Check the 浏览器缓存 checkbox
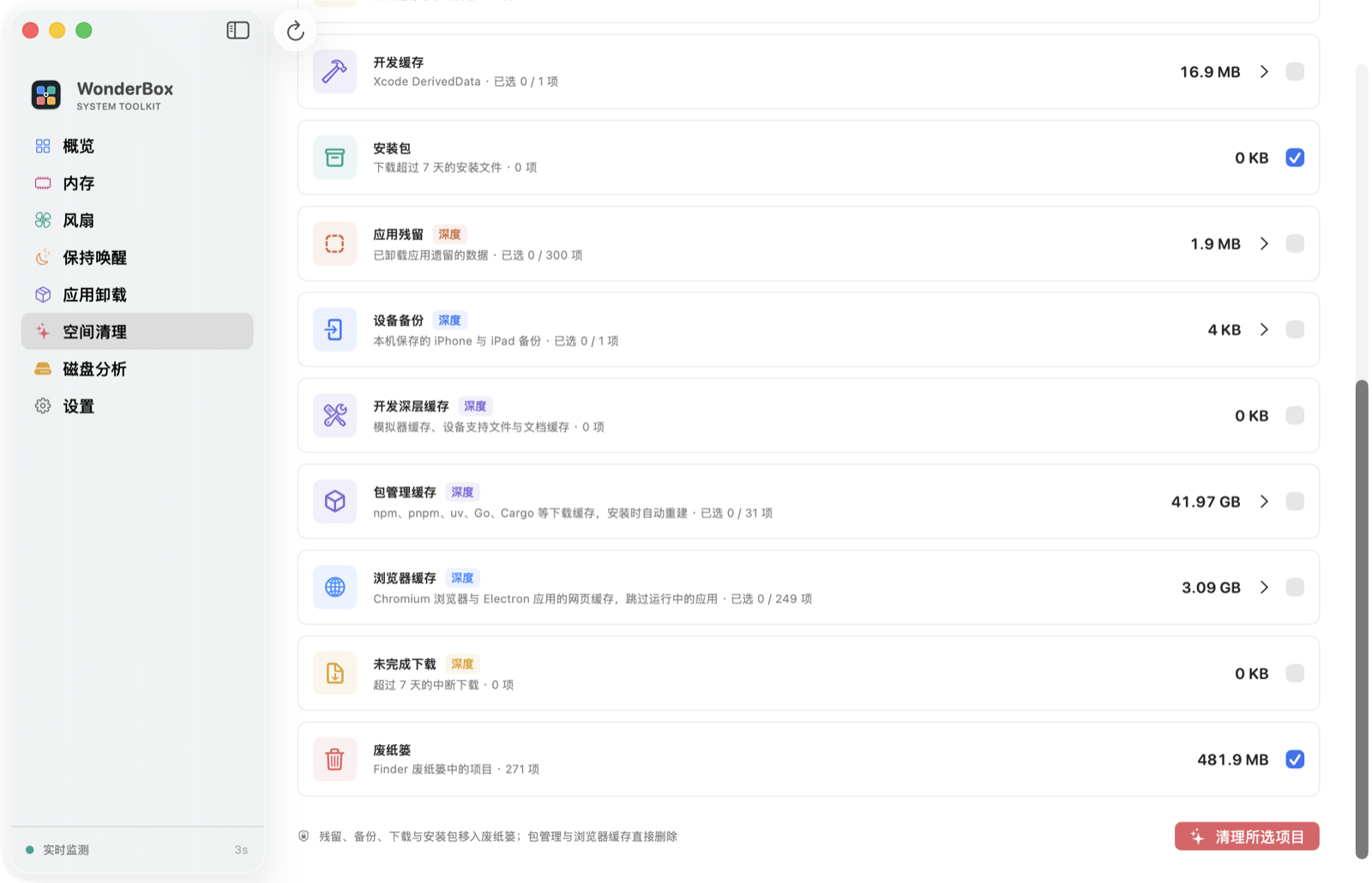 (x=1295, y=587)
